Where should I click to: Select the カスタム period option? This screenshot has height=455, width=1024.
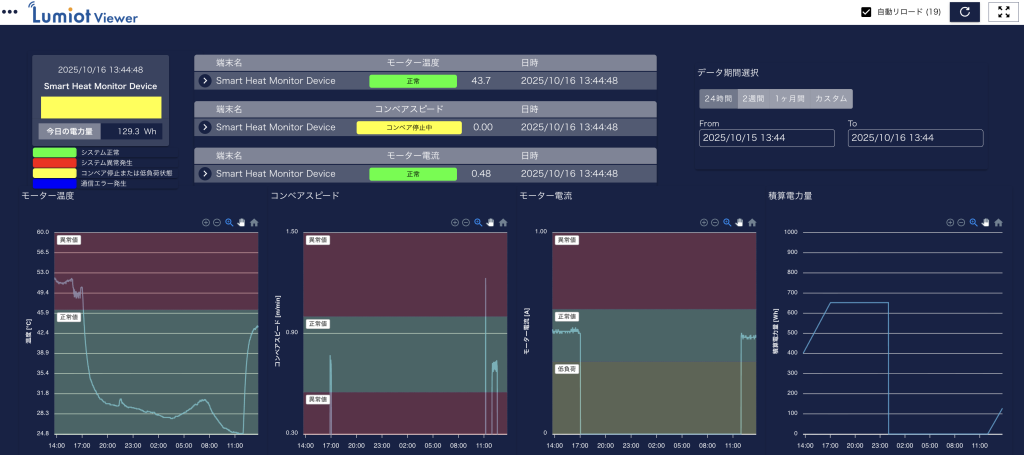pyautogui.click(x=832, y=99)
